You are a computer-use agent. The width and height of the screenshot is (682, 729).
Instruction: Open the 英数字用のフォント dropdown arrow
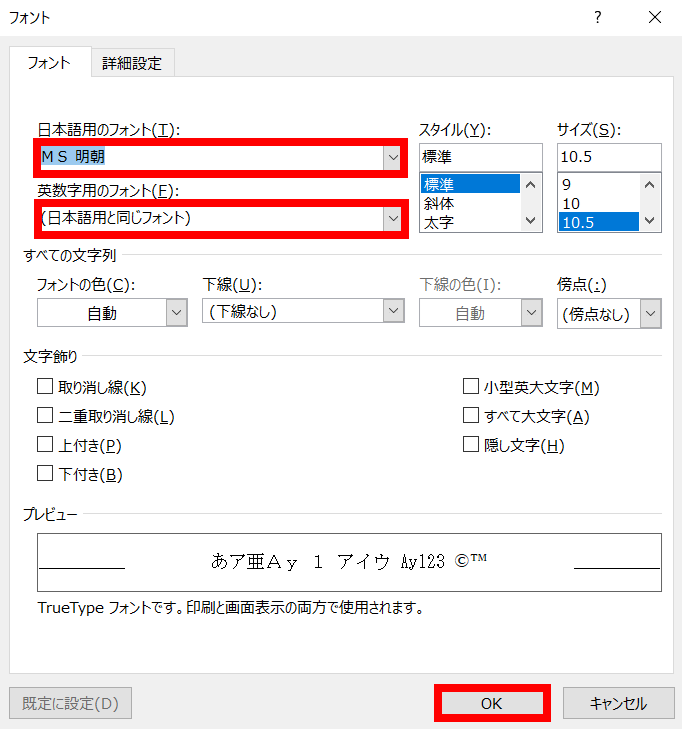393,218
